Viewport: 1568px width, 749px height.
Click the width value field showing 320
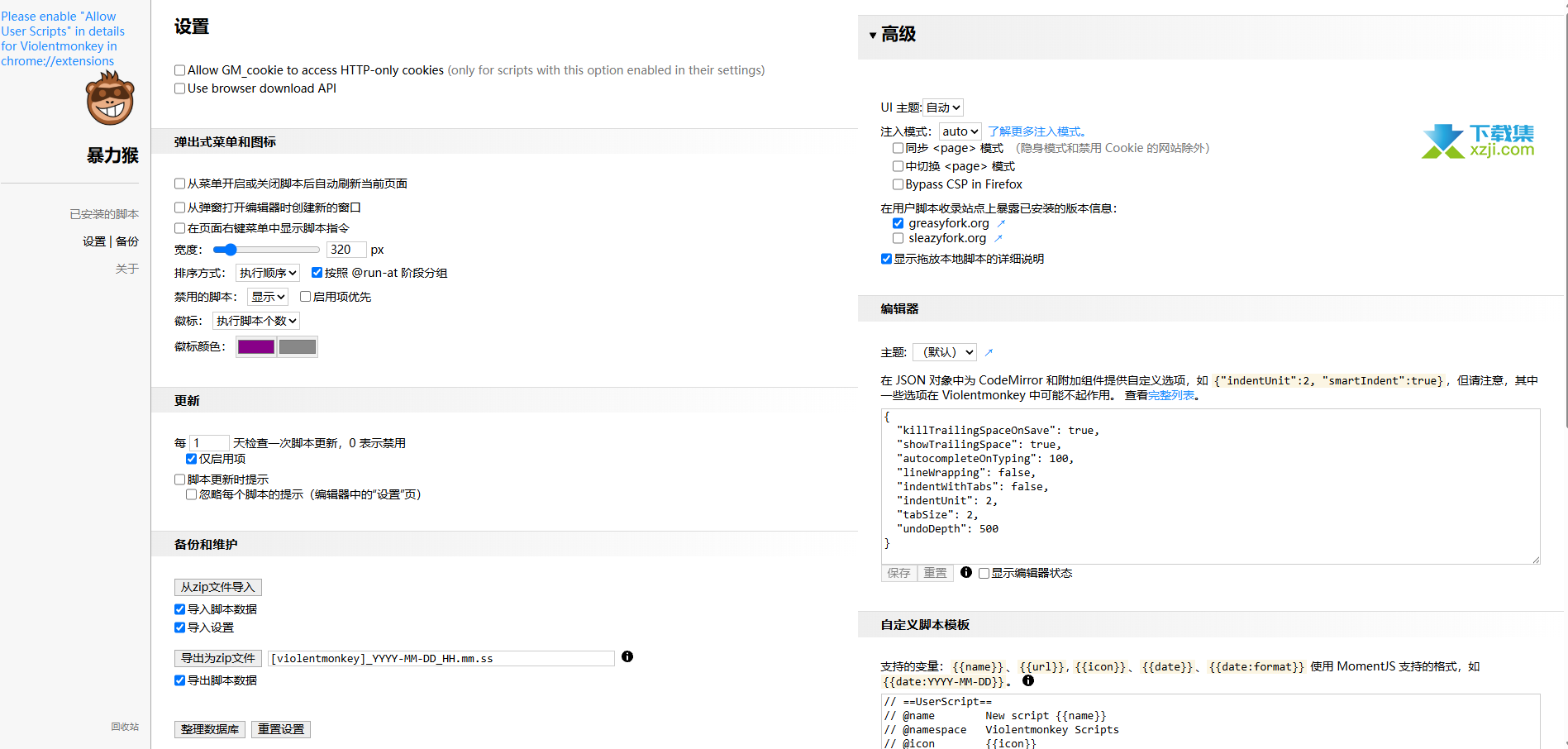pyautogui.click(x=346, y=250)
